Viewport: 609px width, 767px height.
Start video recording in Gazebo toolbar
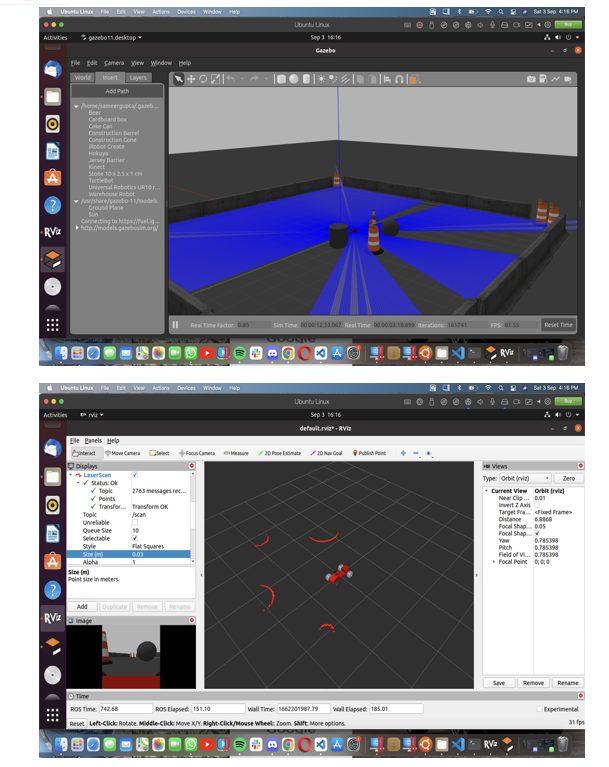pos(568,79)
